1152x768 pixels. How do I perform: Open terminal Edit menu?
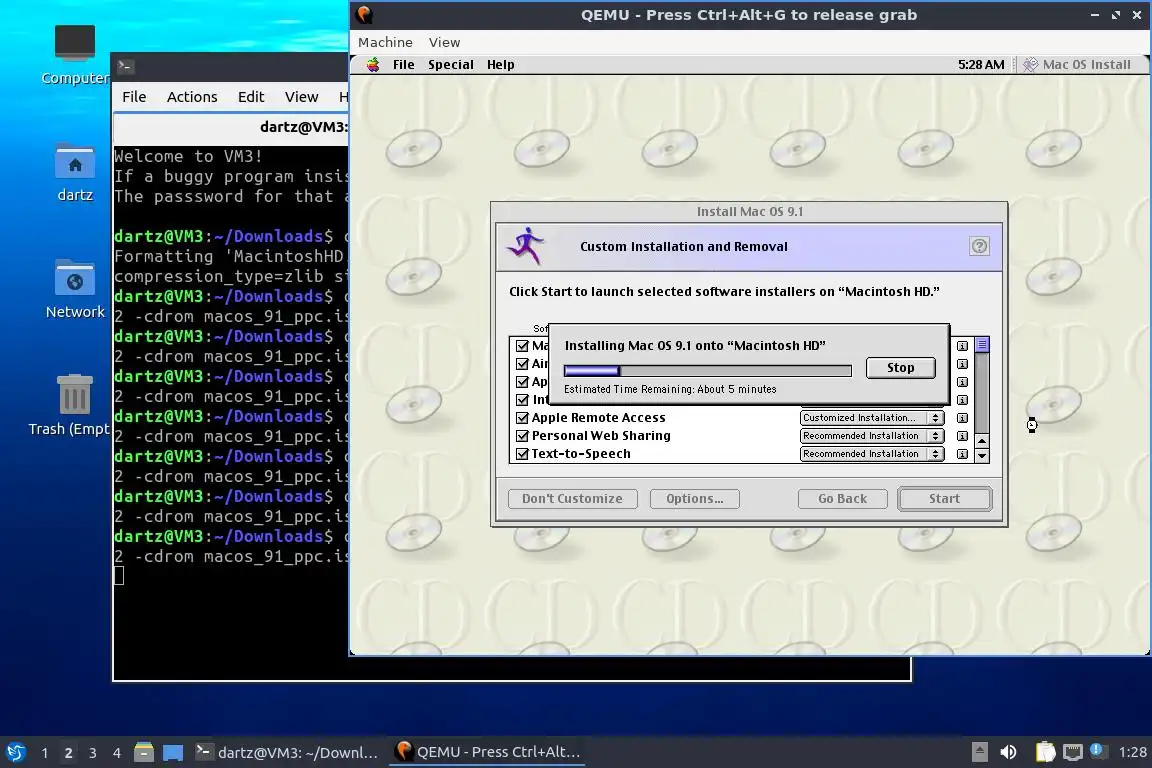click(x=251, y=97)
